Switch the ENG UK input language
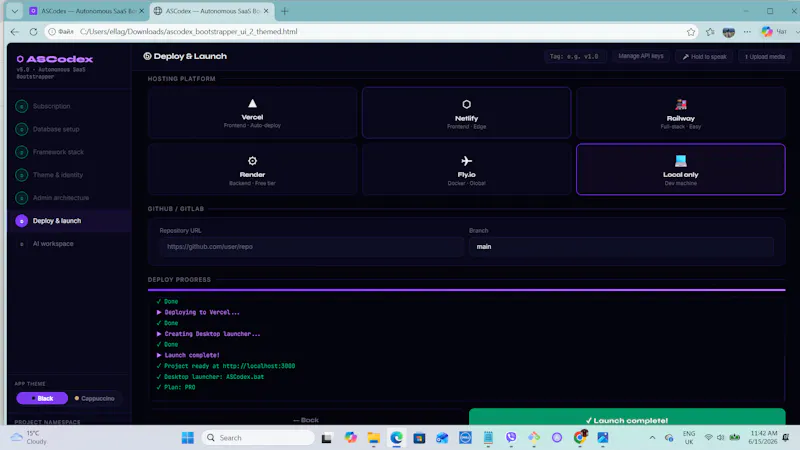The width and height of the screenshot is (800, 450). pyautogui.click(x=689, y=438)
